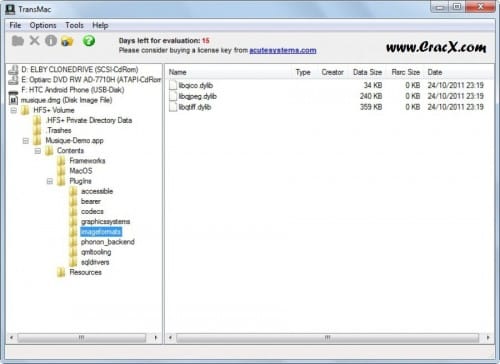Collapse the Musique-Demo.app tree node
This screenshot has width=500, height=364.
pyautogui.click(x=26, y=141)
